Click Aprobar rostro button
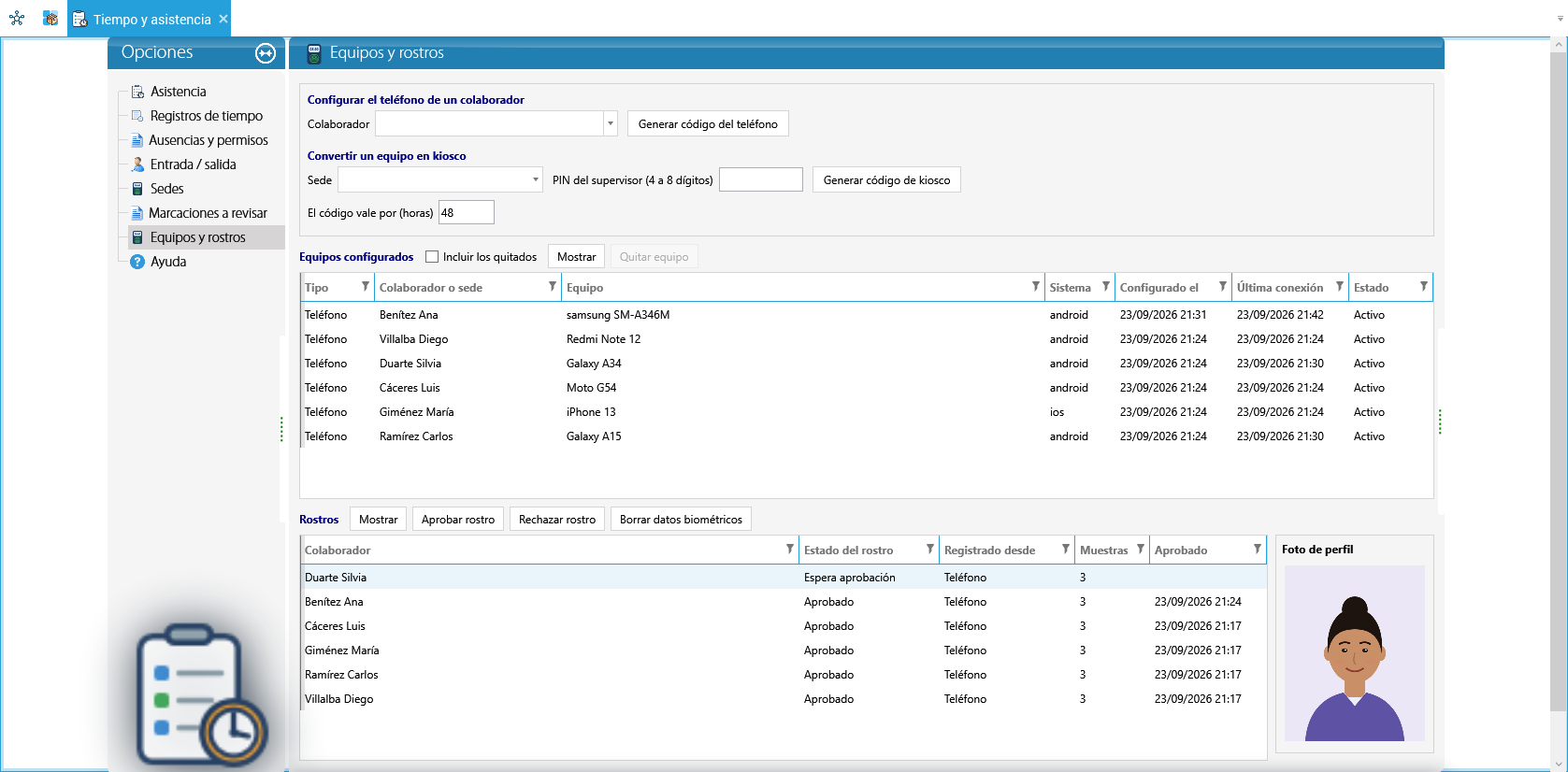Screen dimensions: 1568x772 click(x=458, y=520)
